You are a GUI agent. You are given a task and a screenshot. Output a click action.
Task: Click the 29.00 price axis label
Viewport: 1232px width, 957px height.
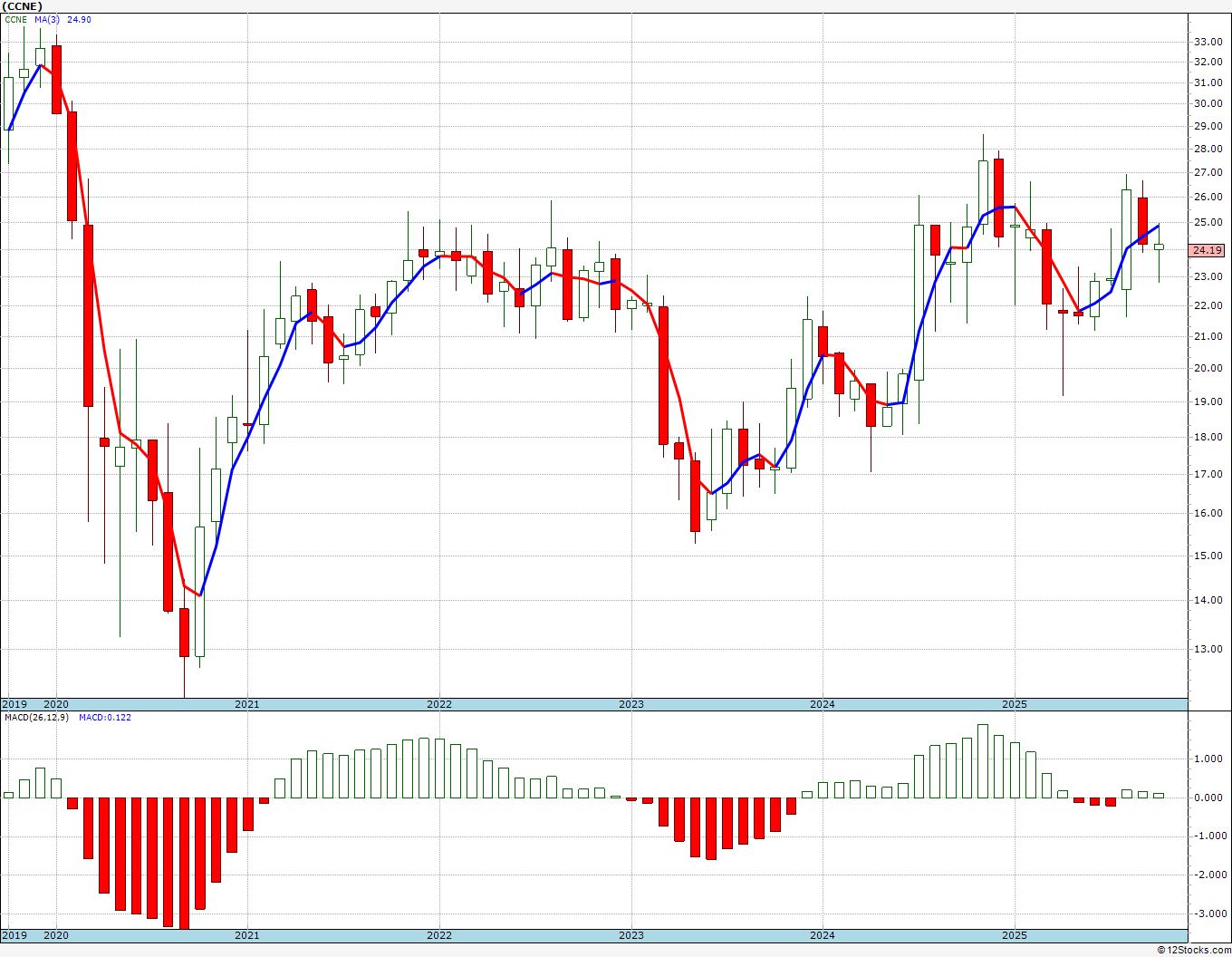tap(1207, 126)
